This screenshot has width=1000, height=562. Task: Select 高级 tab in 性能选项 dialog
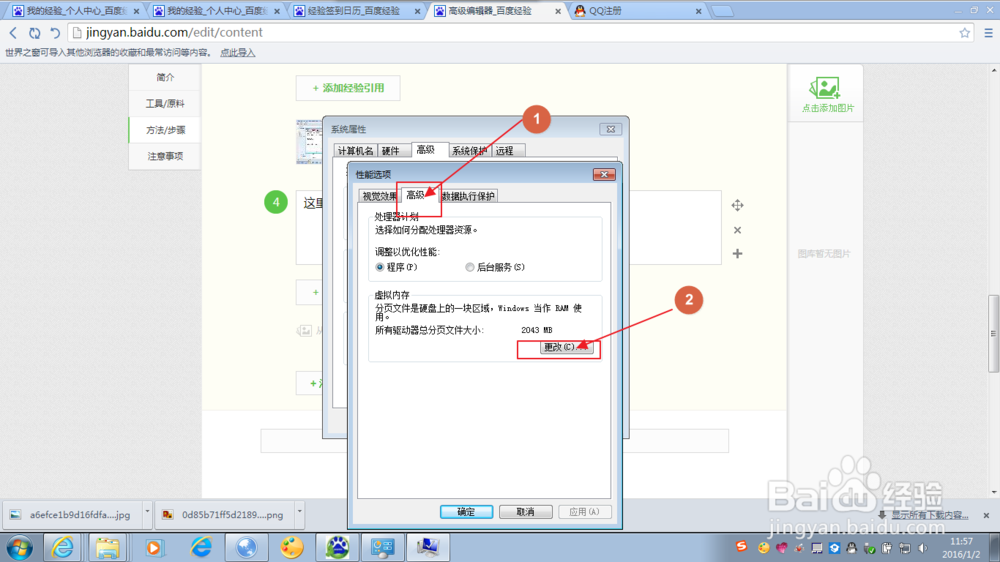415,195
